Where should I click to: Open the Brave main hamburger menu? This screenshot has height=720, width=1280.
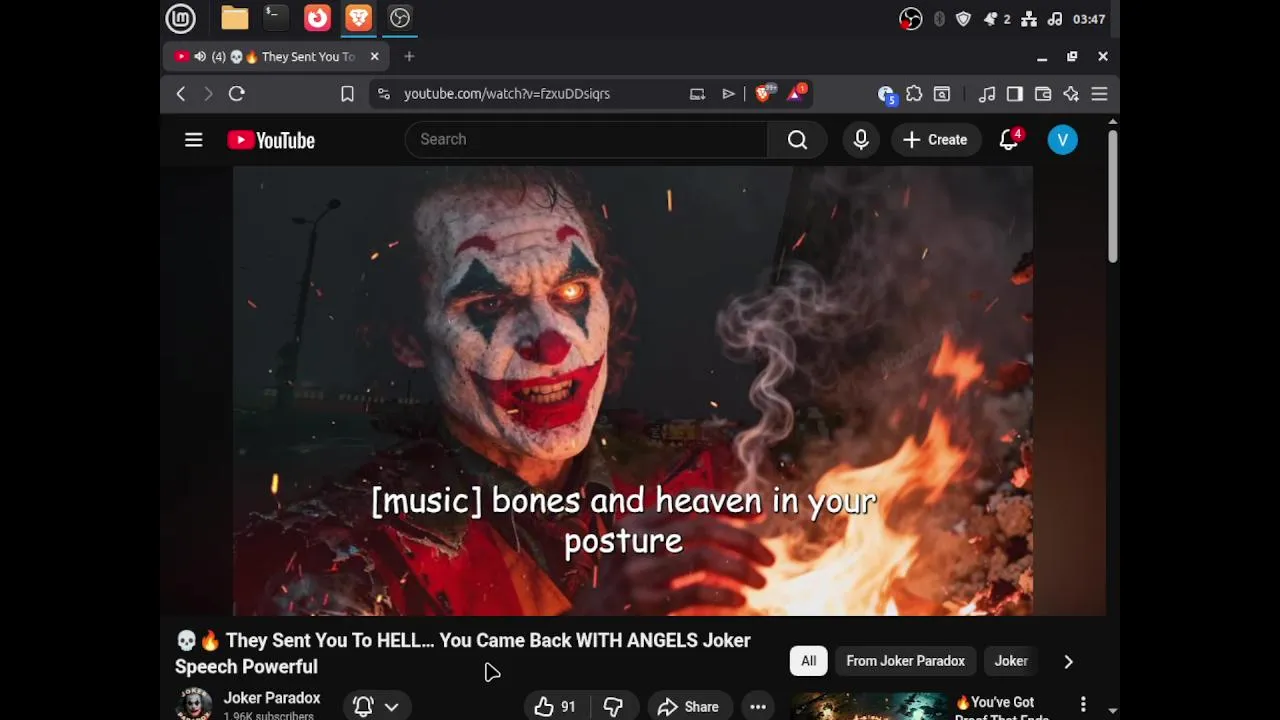(x=1099, y=94)
